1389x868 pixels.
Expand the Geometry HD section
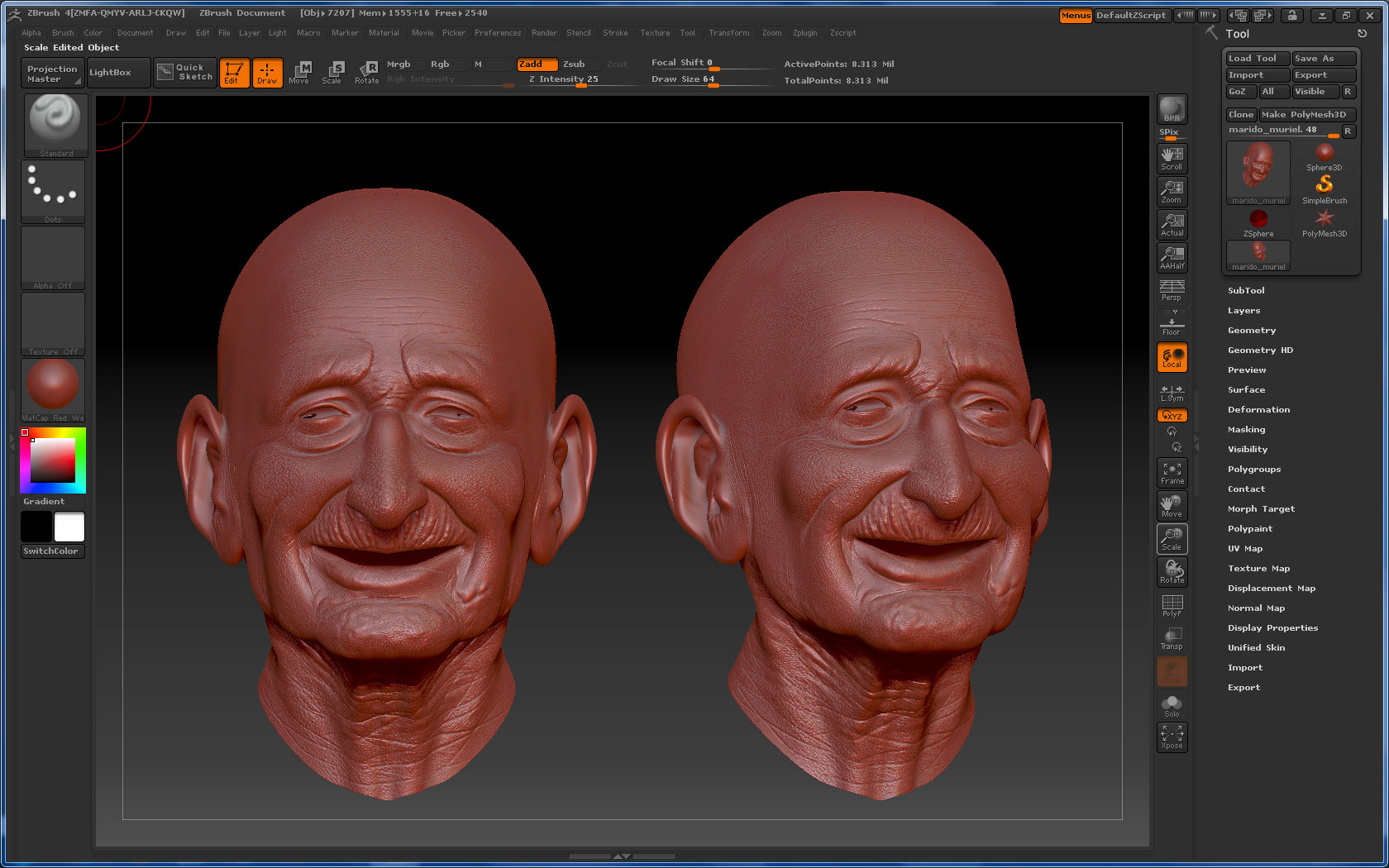[x=1260, y=351]
